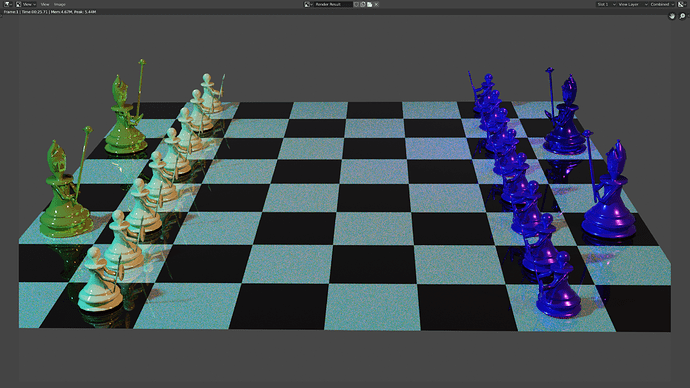The width and height of the screenshot is (690, 388).
Task: Open the View Layer dropdown
Action: pyautogui.click(x=633, y=4)
